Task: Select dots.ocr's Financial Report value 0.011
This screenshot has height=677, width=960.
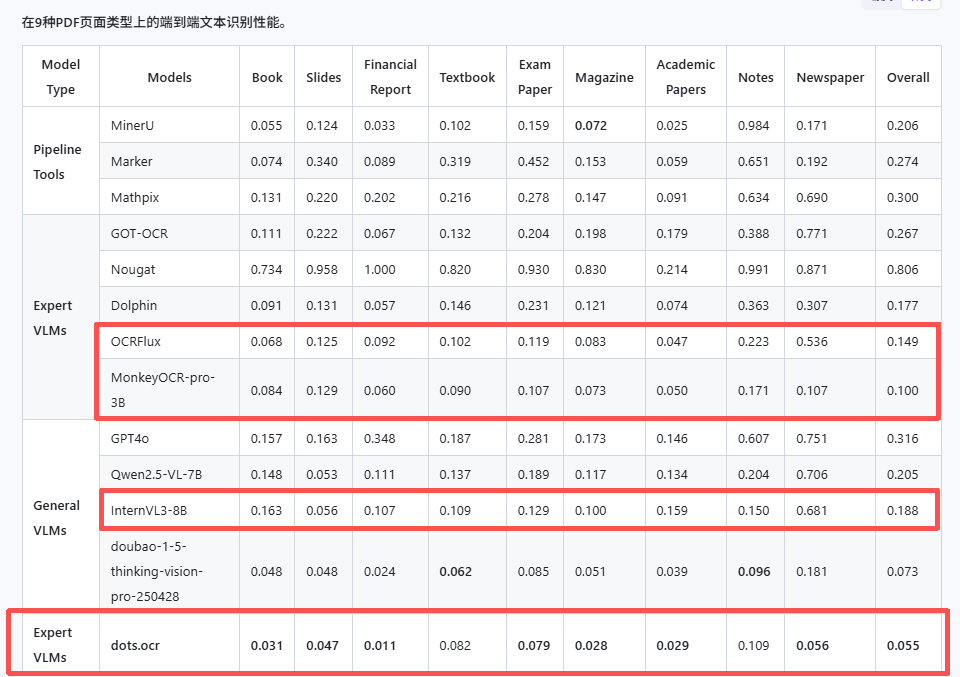Action: (380, 646)
